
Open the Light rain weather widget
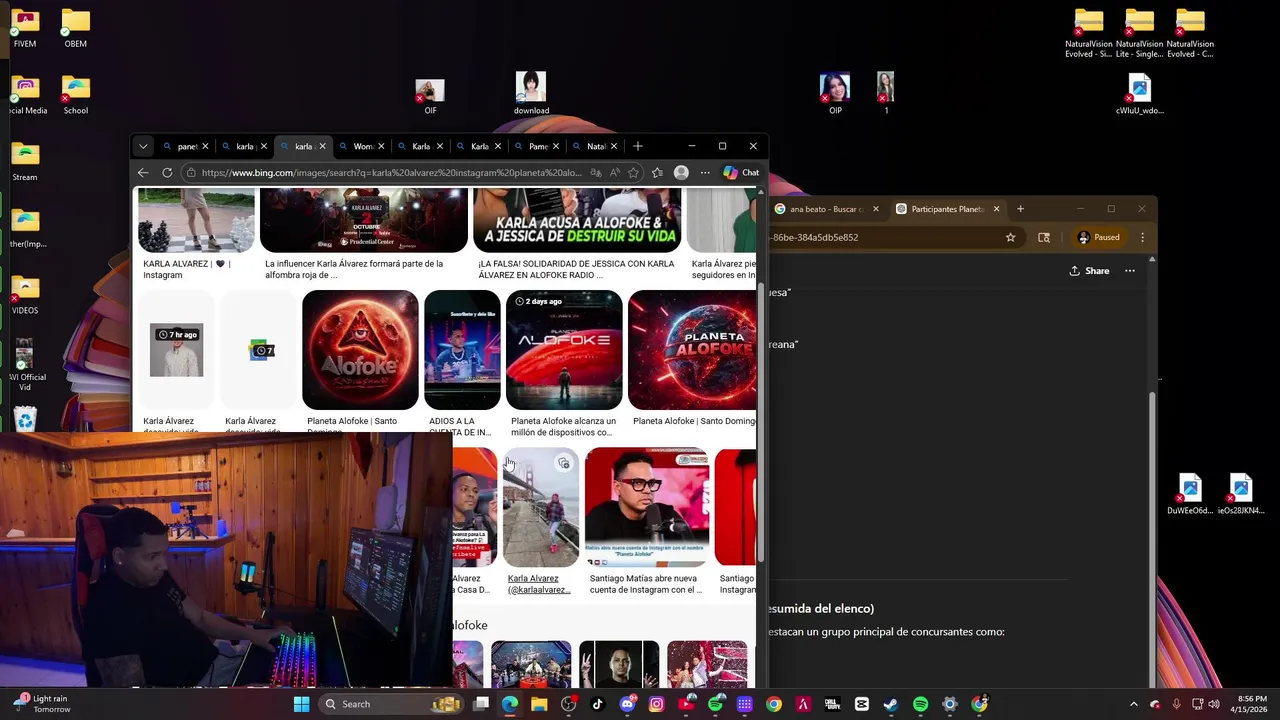click(x=42, y=704)
